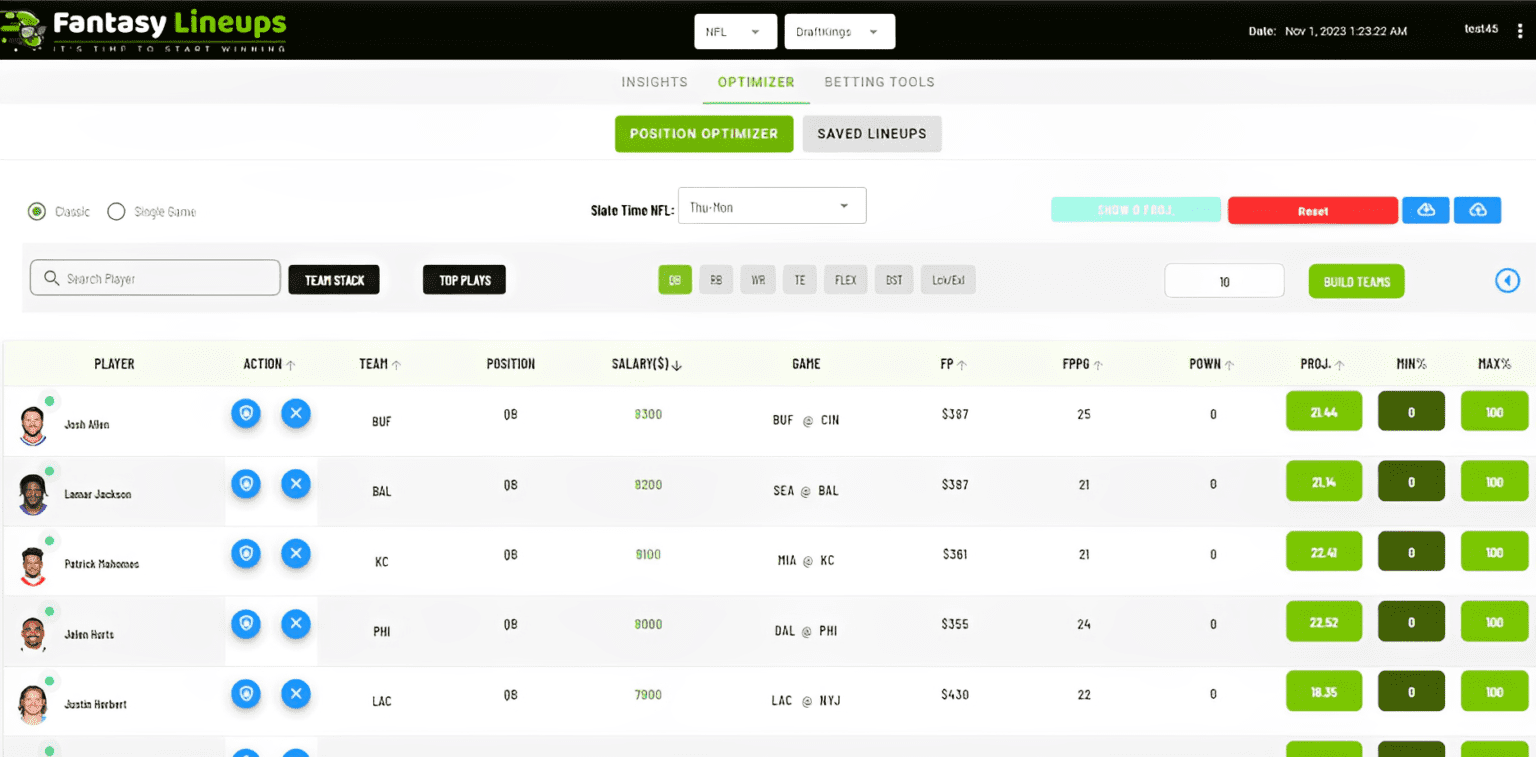Exclude Patrick Mahomes using his X icon

295,553
